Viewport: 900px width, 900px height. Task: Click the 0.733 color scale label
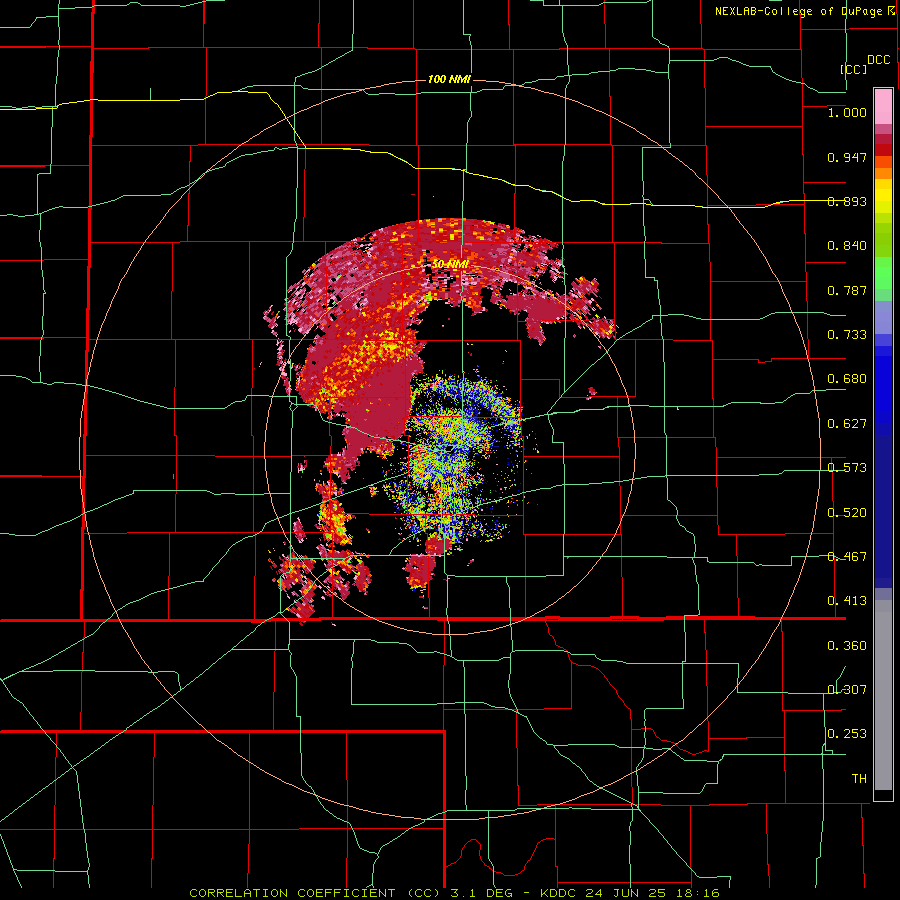click(x=847, y=335)
